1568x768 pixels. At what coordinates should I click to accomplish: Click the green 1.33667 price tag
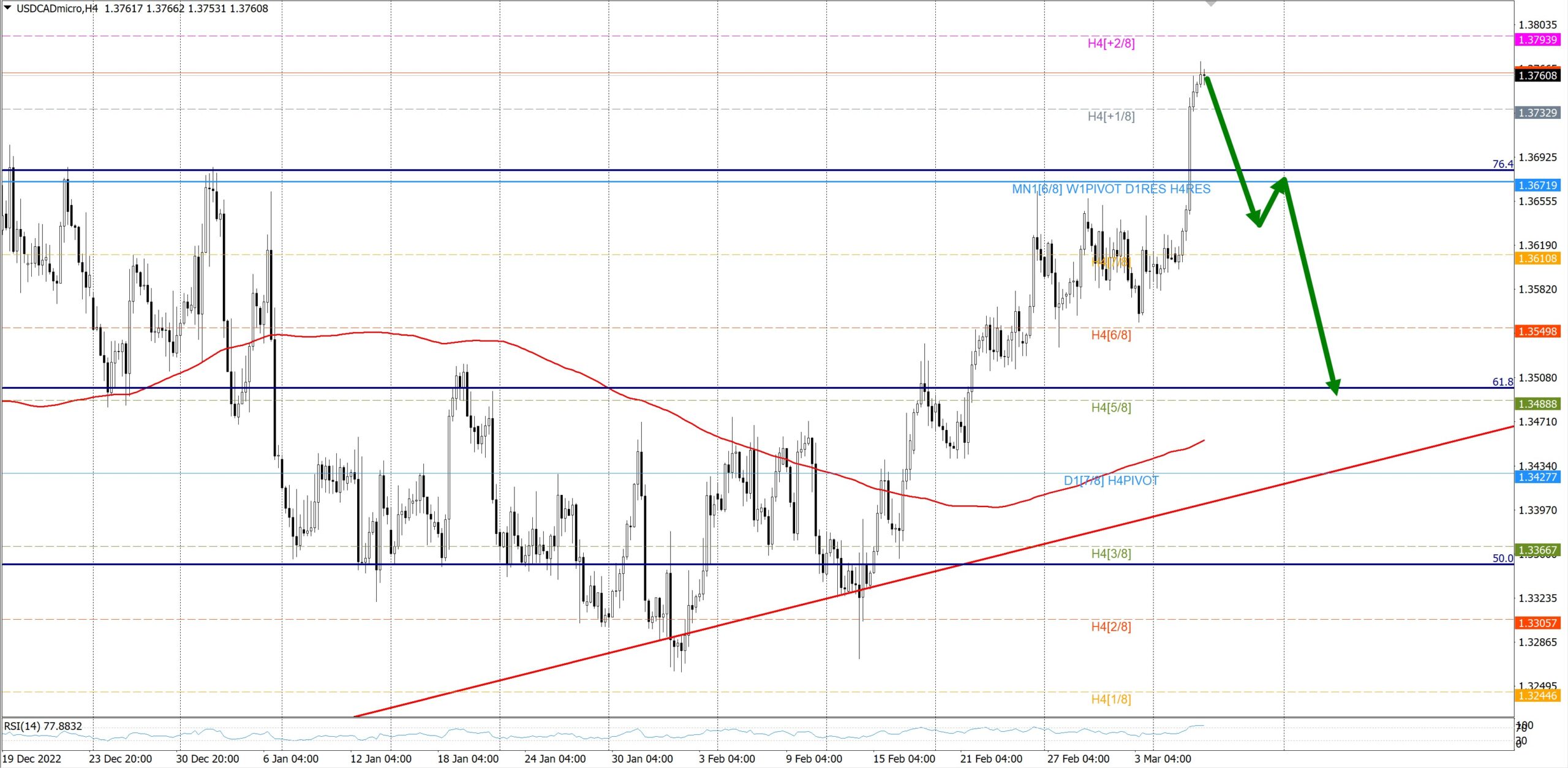[x=1537, y=550]
